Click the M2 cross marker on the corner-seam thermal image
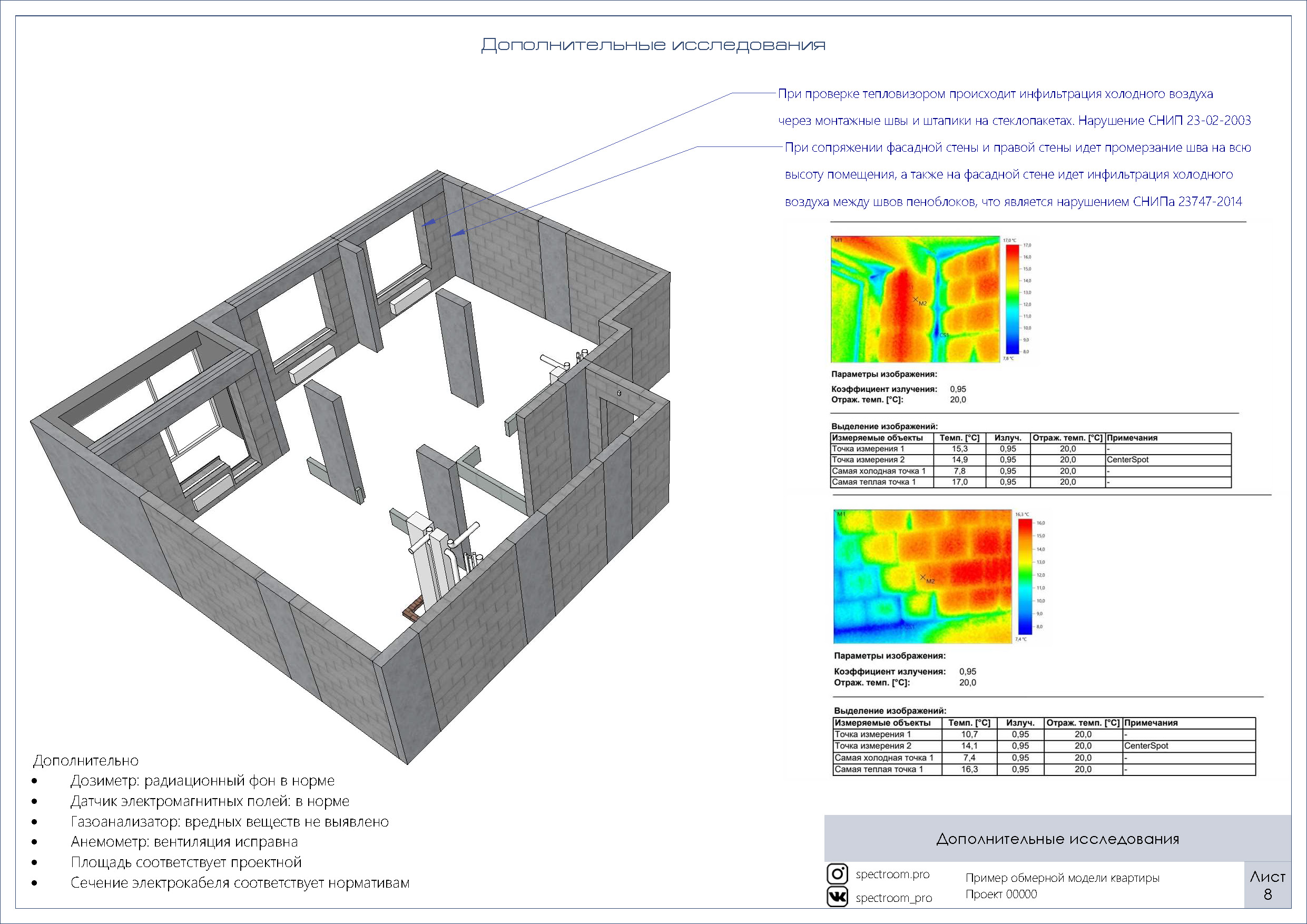Viewport: 1307px width, 924px height. click(916, 299)
